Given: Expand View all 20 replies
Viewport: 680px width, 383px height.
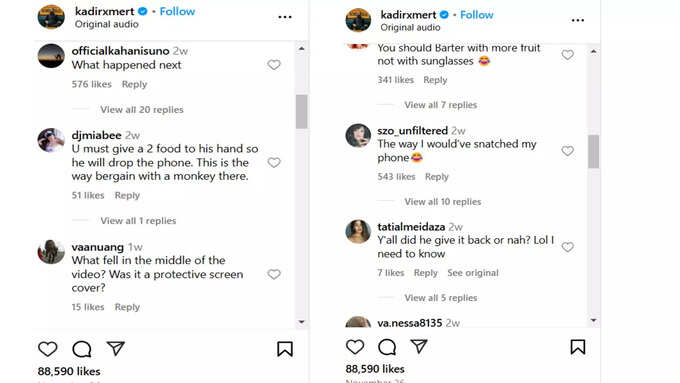Looking at the screenshot, I should [x=142, y=110].
